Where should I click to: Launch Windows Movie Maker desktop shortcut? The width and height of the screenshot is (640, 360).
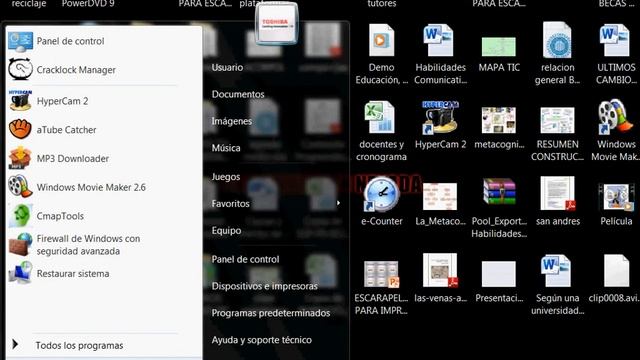616,118
